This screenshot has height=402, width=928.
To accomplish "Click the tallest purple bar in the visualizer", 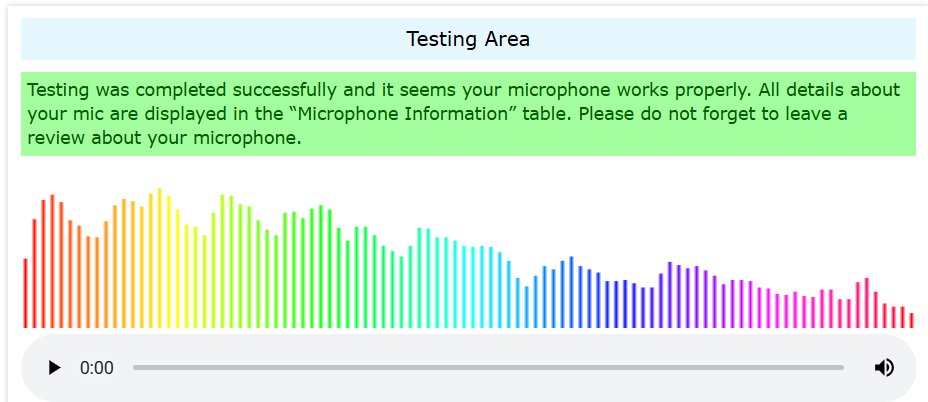I will pyautogui.click(x=669, y=295).
